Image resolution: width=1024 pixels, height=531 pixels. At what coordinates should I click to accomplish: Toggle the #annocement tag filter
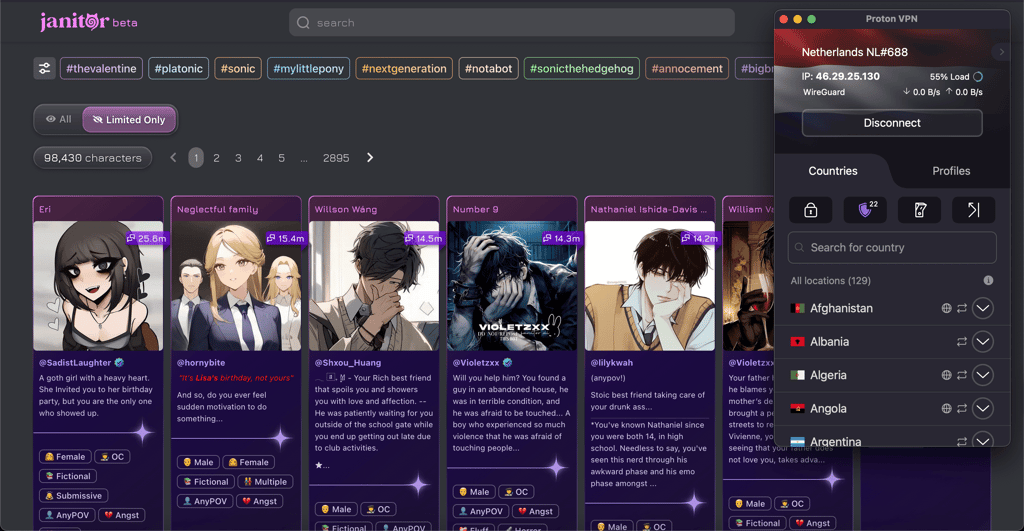687,69
